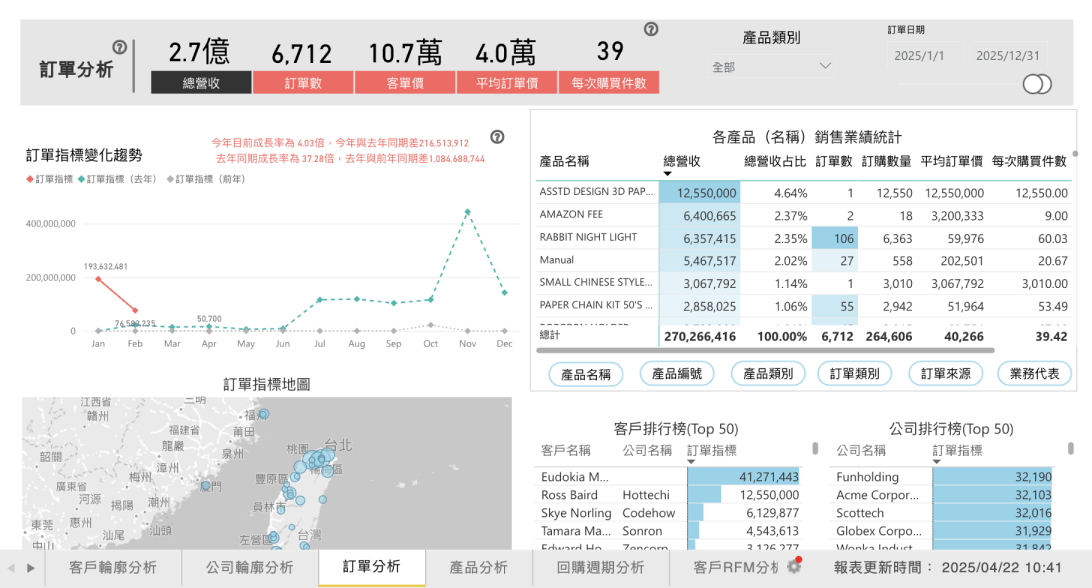Switch to the 客戶RFM分析 tab
This screenshot has width=1092, height=588.
pyautogui.click(x=736, y=568)
